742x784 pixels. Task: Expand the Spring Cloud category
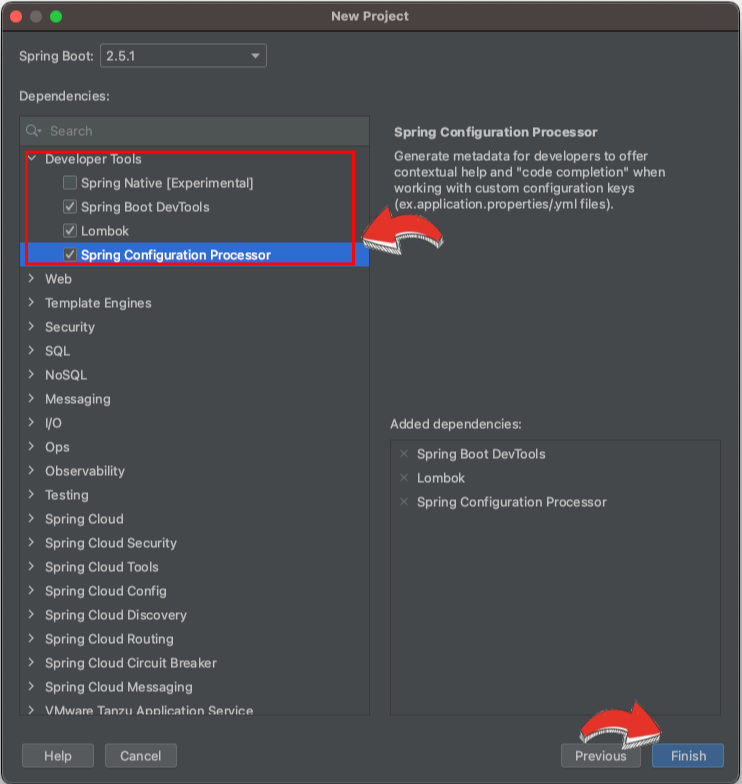pos(32,518)
